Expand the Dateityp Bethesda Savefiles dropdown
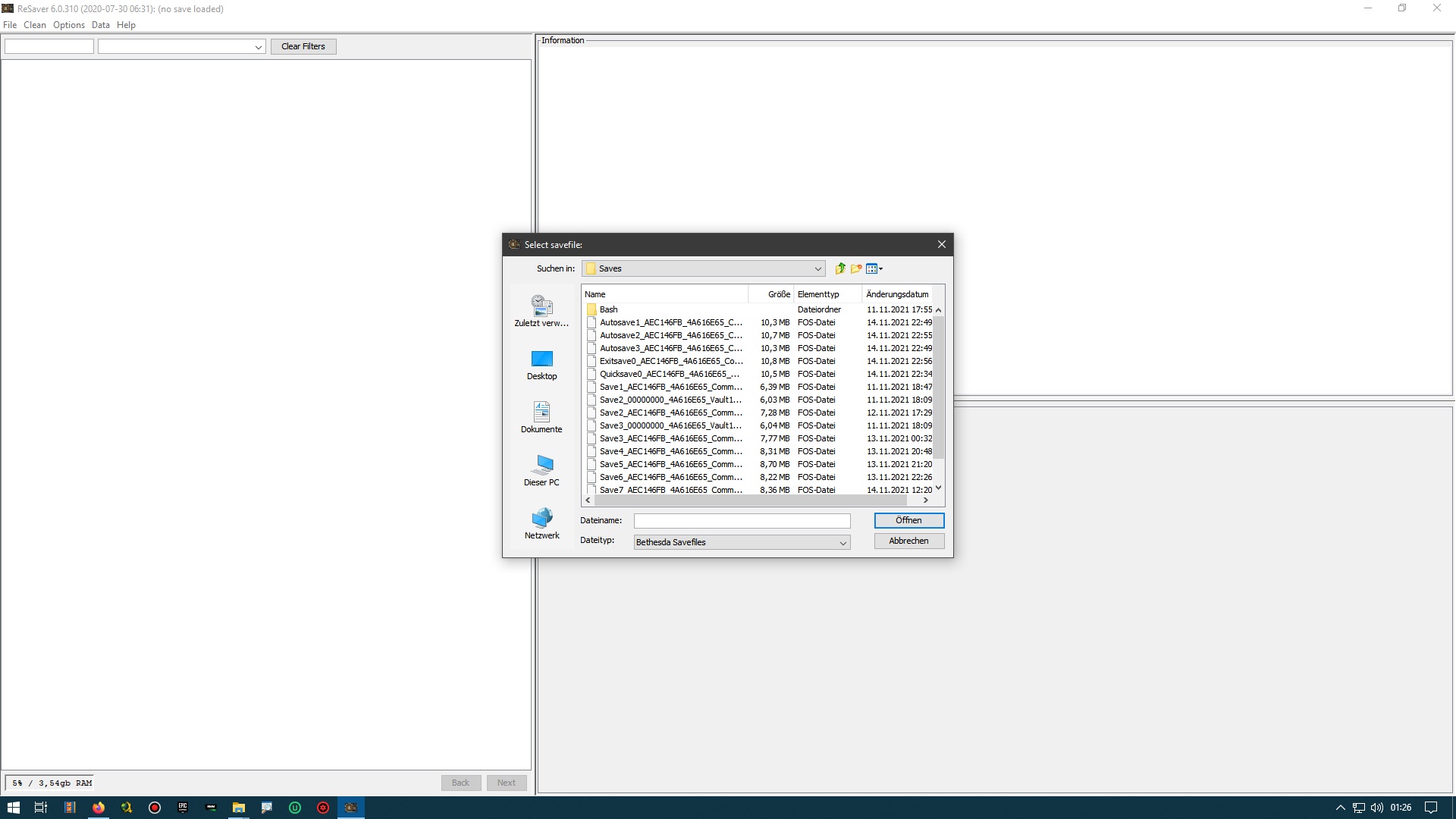The height and width of the screenshot is (819, 1456). 843,542
